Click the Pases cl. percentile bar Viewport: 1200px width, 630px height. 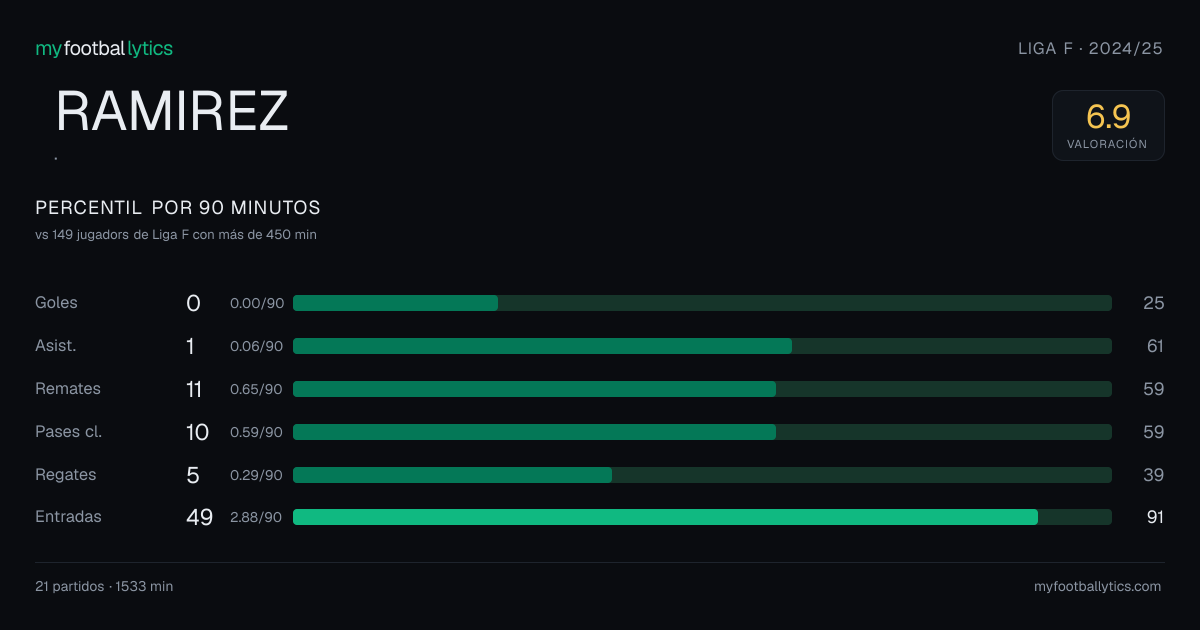click(702, 432)
